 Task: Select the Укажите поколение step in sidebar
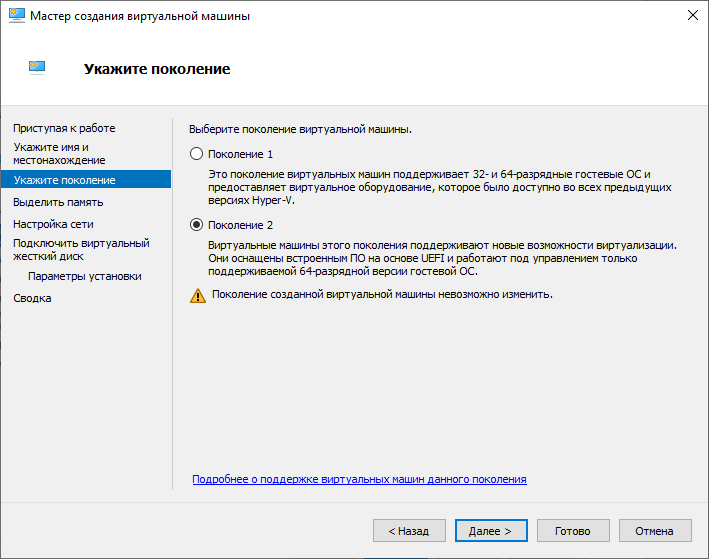64,180
